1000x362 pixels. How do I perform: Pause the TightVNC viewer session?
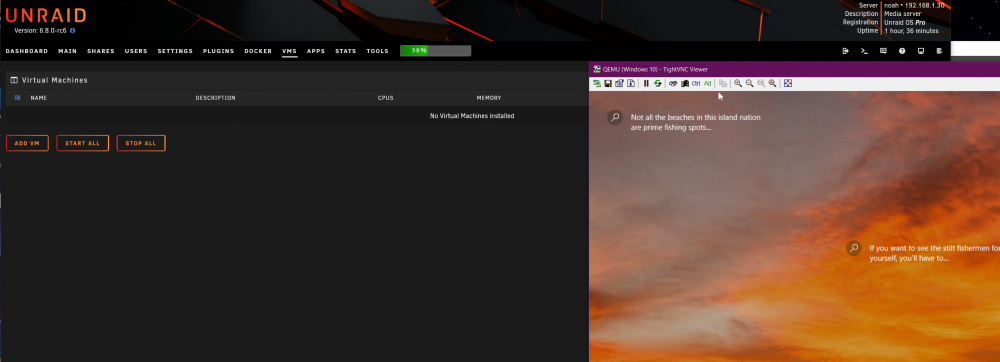click(646, 83)
